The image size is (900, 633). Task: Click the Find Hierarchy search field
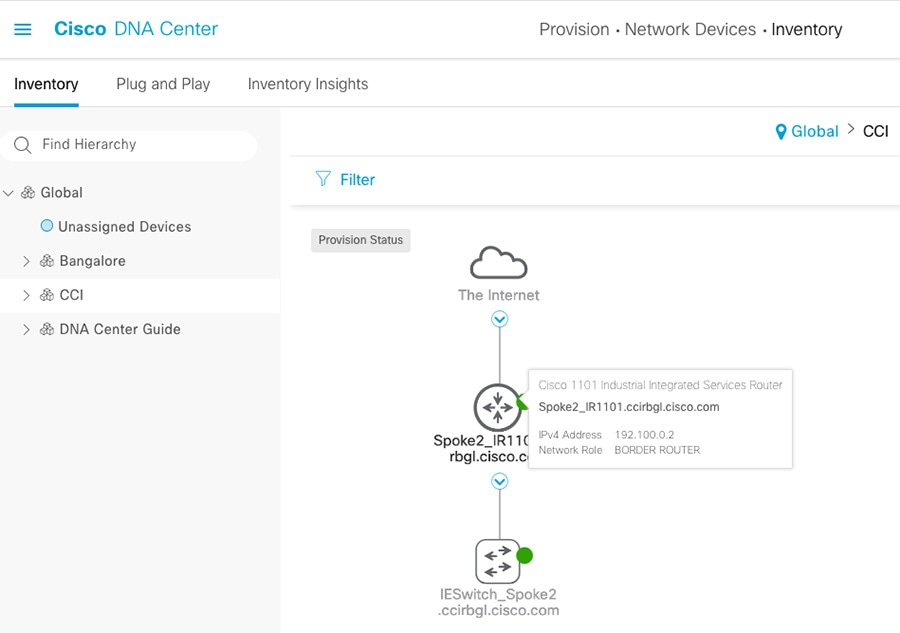129,145
